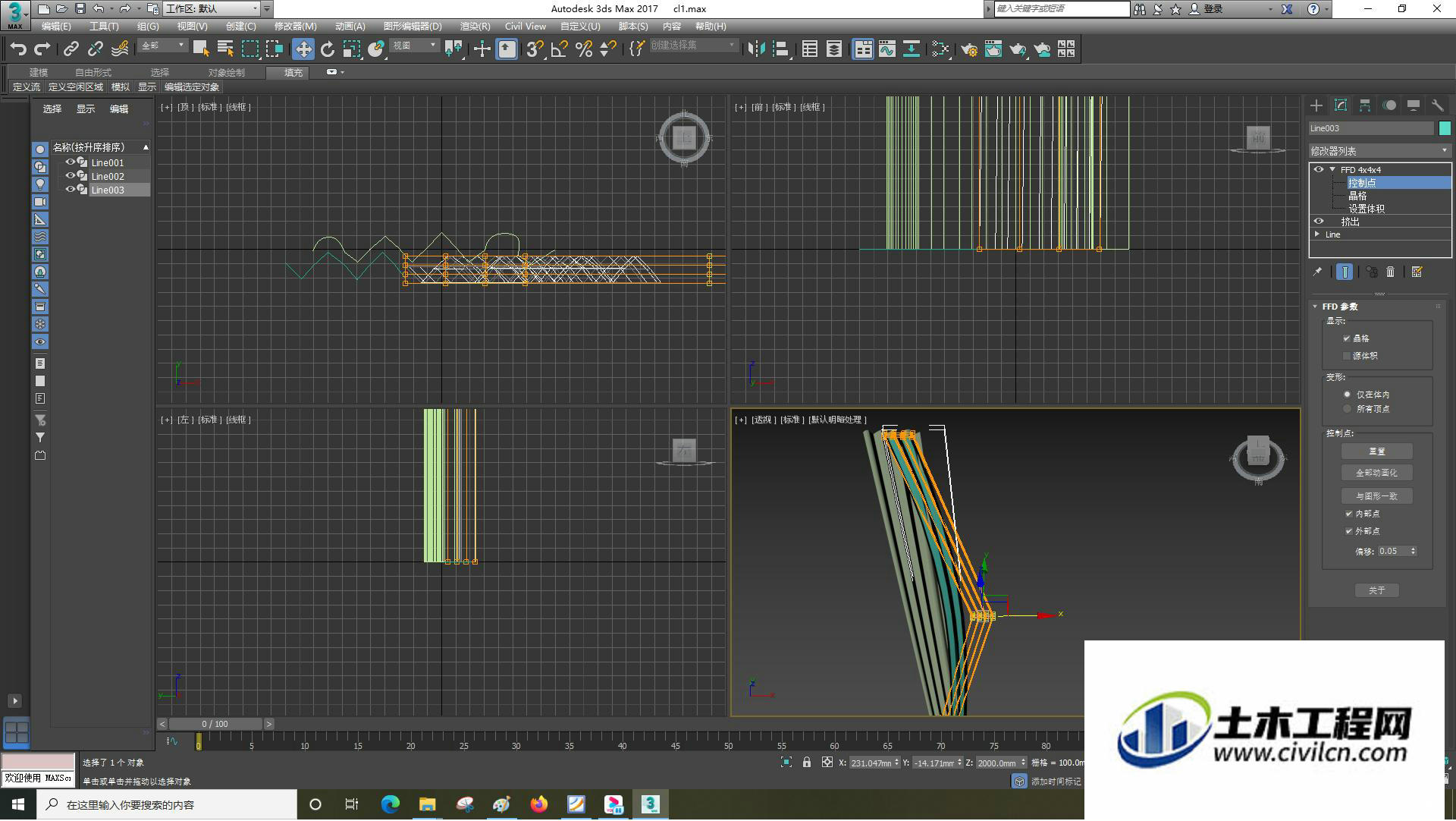Open the 修改器列表 dropdown
The width and height of the screenshot is (1456, 821).
[x=1379, y=151]
